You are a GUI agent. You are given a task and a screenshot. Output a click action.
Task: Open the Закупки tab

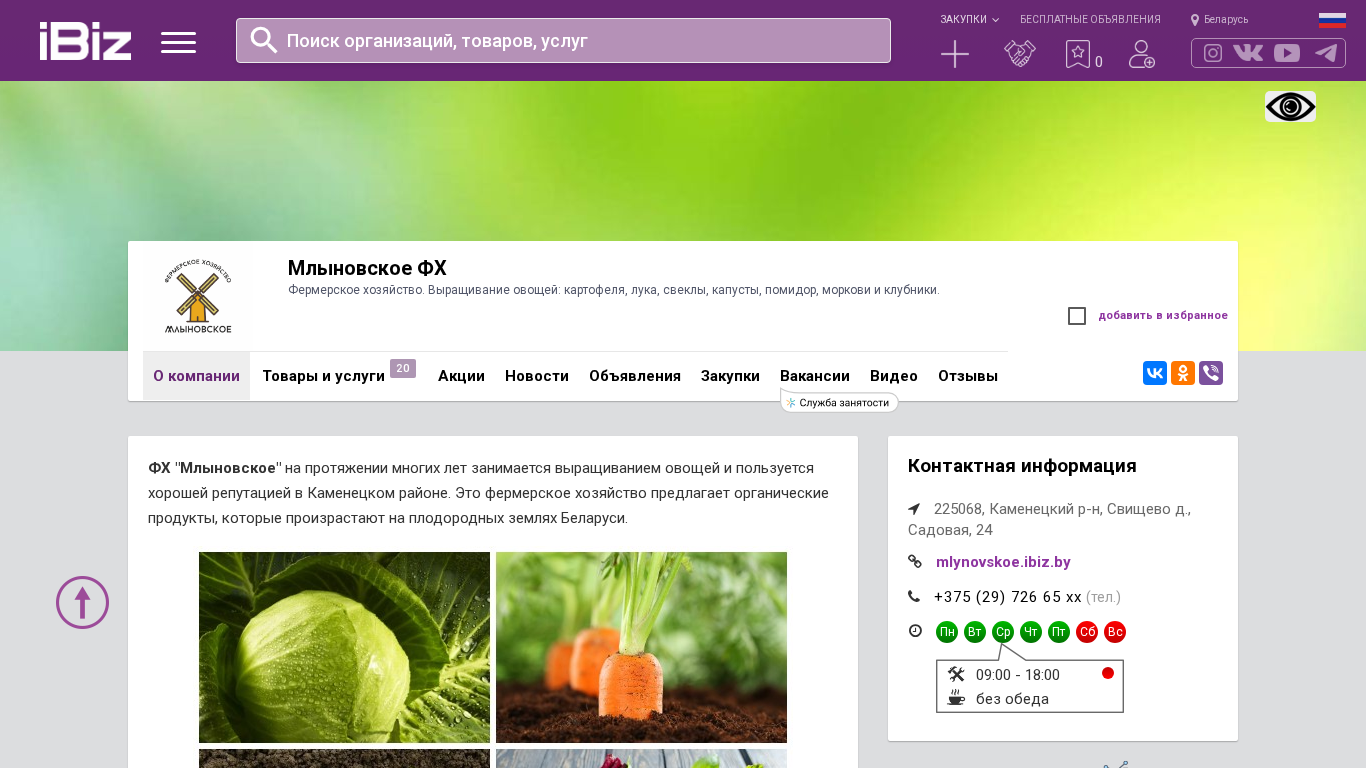[x=730, y=376]
